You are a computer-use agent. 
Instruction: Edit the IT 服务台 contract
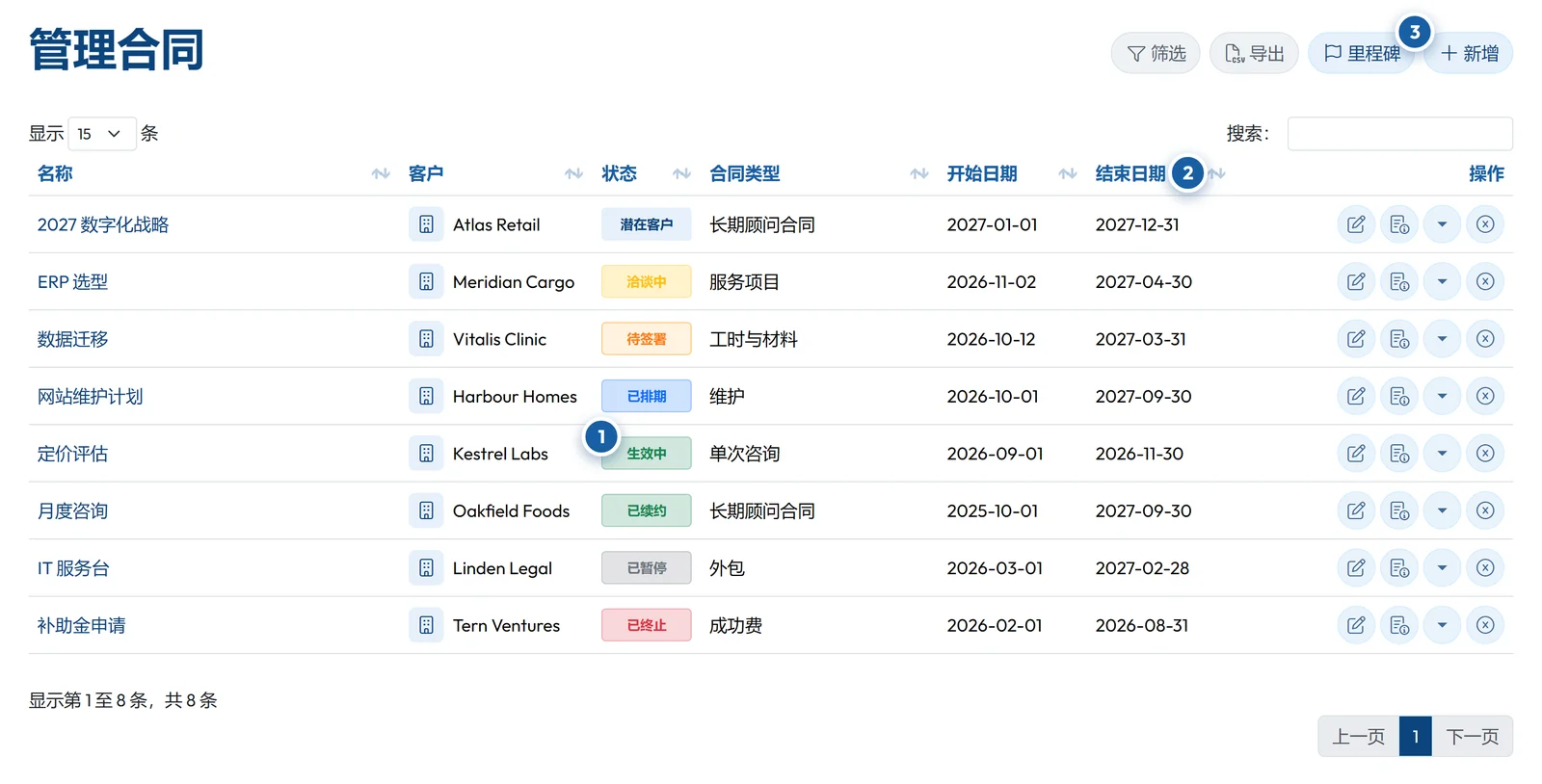point(1356,568)
